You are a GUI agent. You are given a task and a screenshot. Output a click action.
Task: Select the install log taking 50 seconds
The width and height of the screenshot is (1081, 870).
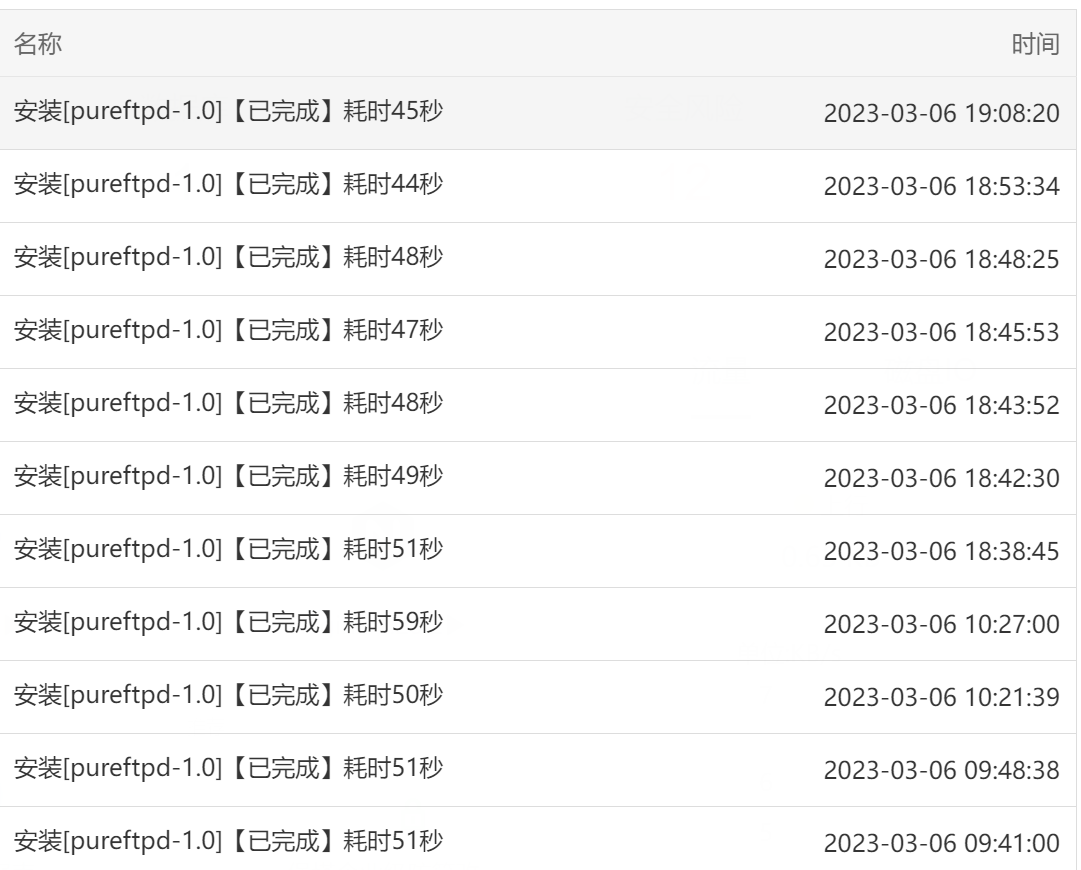[x=538, y=698]
